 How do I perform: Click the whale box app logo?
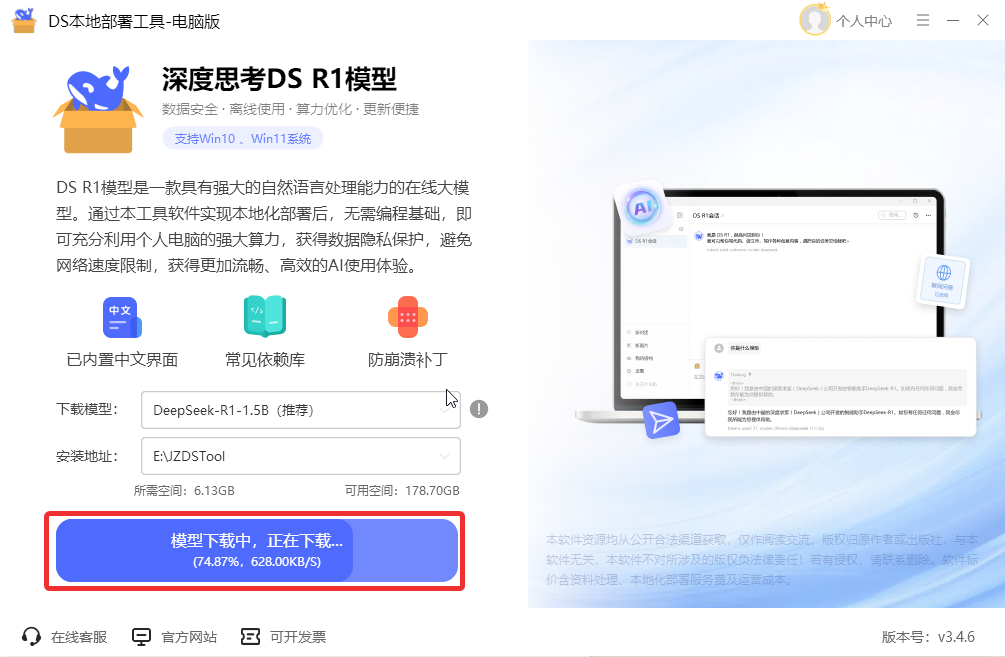pyautogui.click(x=98, y=109)
